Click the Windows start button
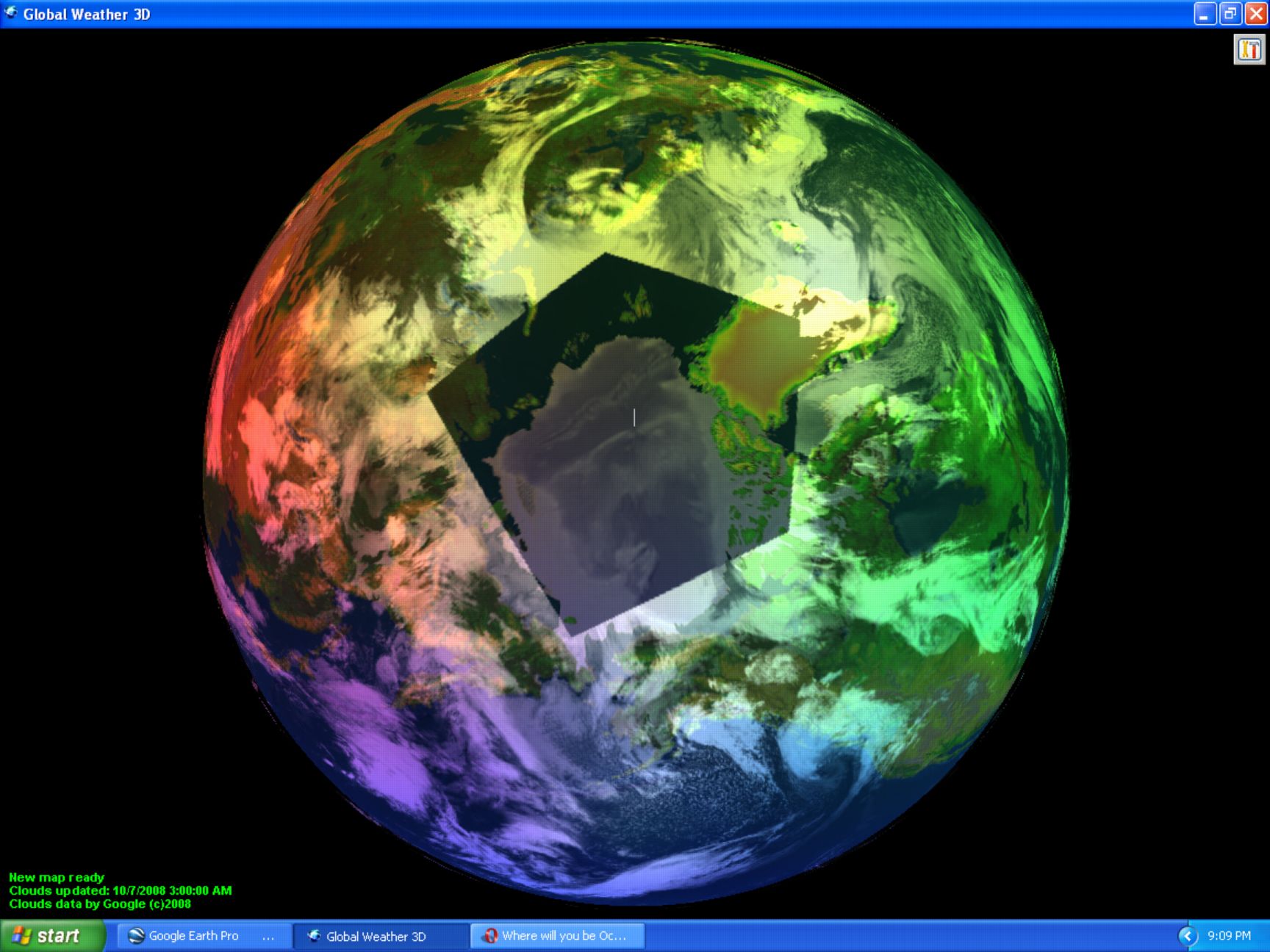Viewport: 1270px width, 952px height. (x=52, y=936)
